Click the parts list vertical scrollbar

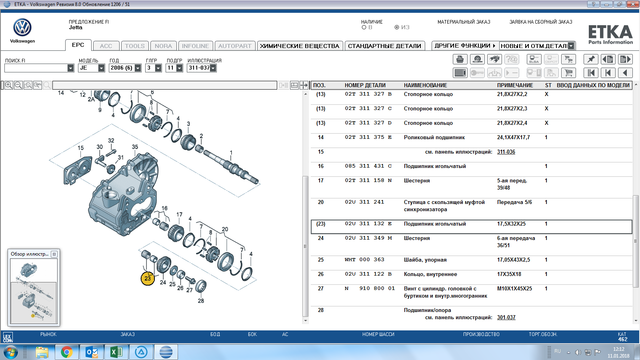click(x=636, y=204)
